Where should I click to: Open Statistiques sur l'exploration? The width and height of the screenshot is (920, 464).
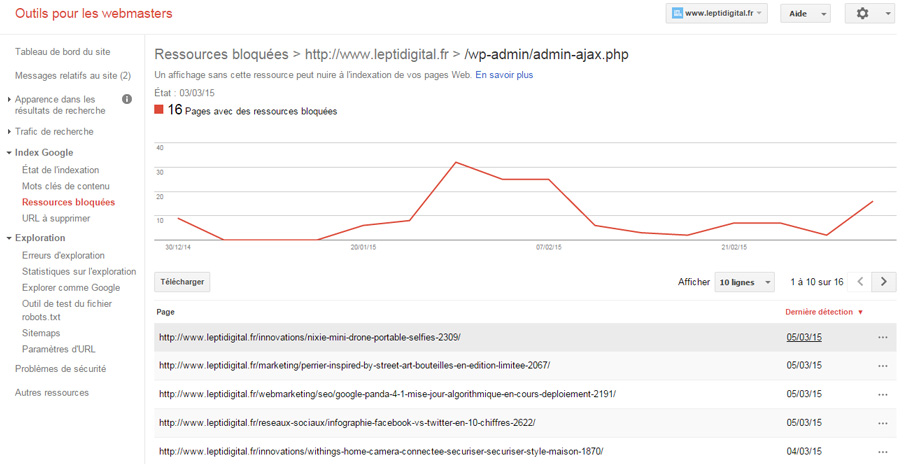point(79,272)
